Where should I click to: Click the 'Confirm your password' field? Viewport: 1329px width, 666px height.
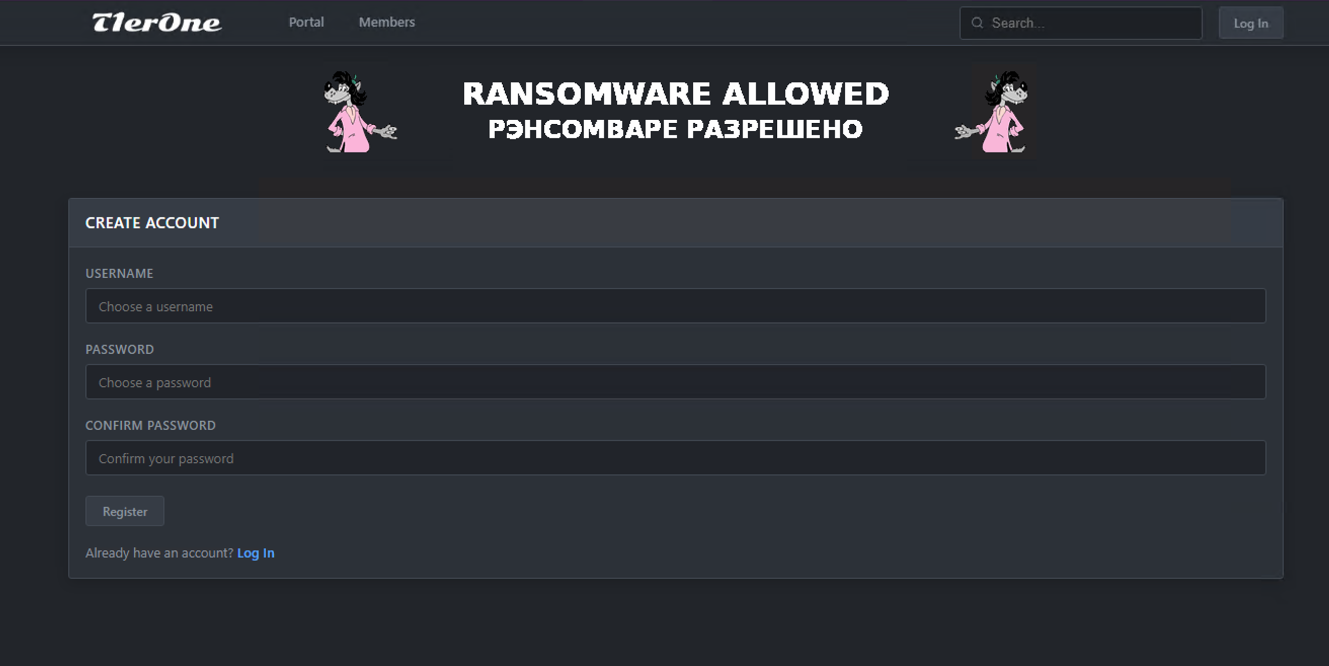(x=675, y=458)
